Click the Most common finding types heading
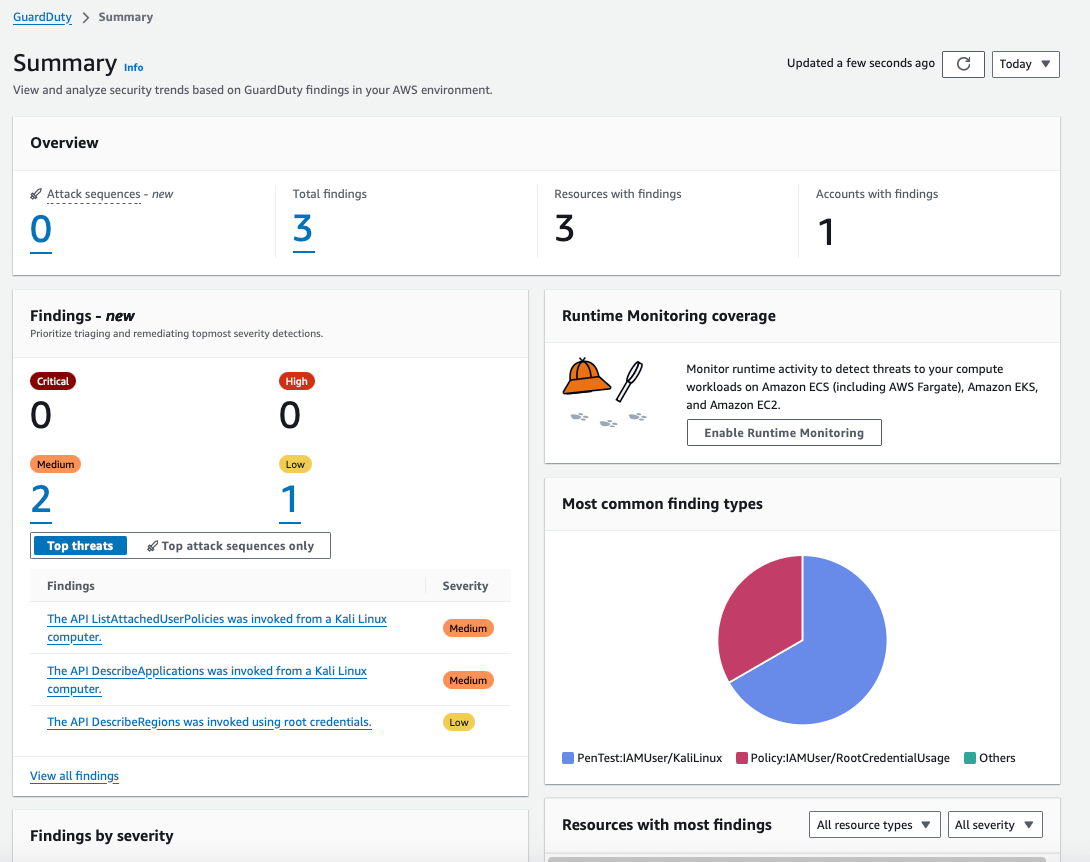The image size is (1090, 862). pyautogui.click(x=662, y=504)
